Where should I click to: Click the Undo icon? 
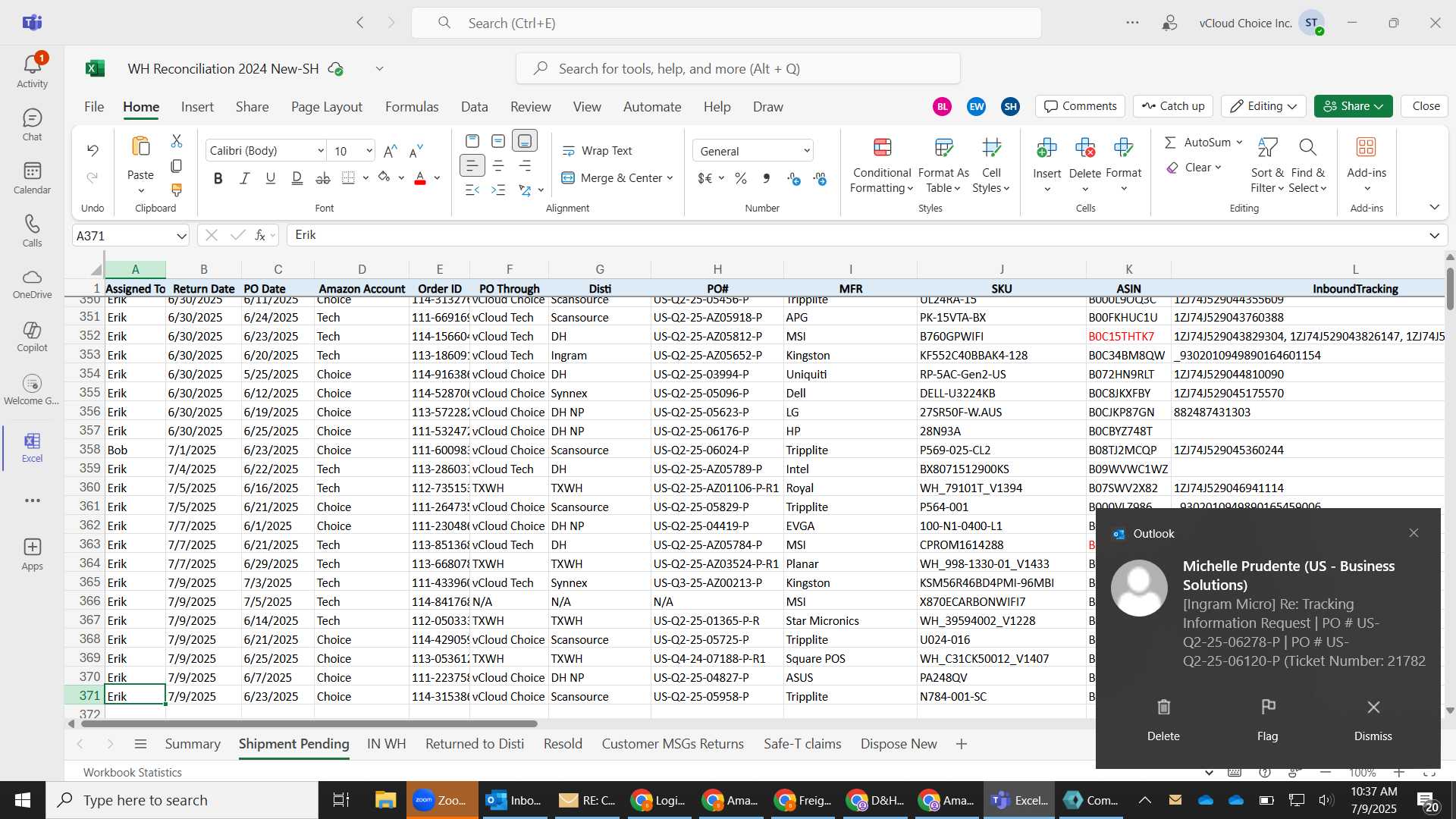click(x=93, y=150)
